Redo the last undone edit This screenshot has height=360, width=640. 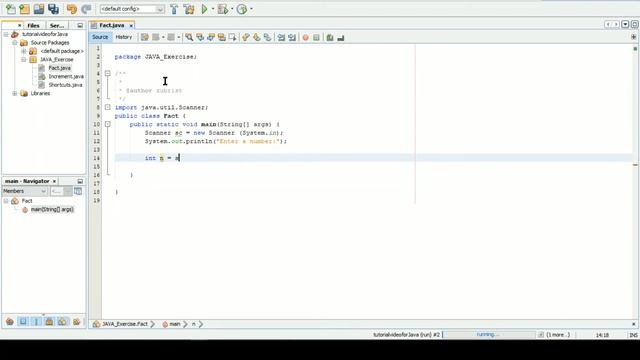coord(86,9)
